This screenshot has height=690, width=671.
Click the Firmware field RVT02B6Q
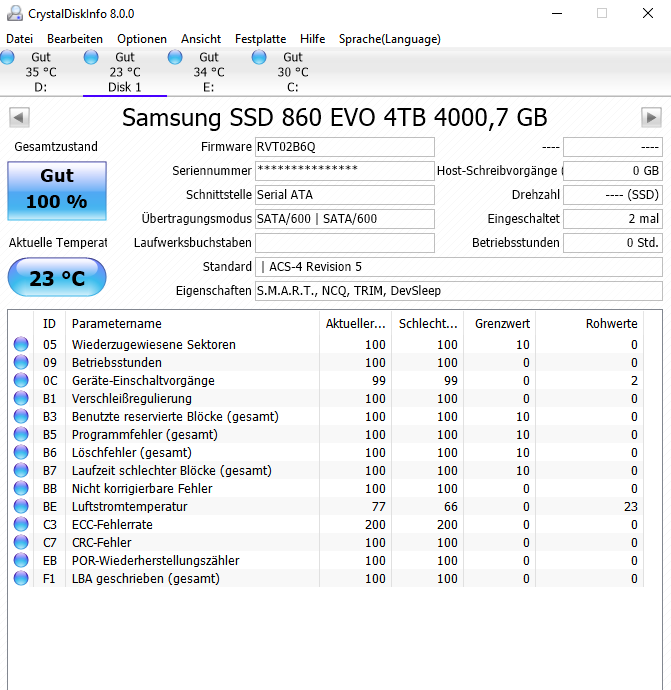345,147
